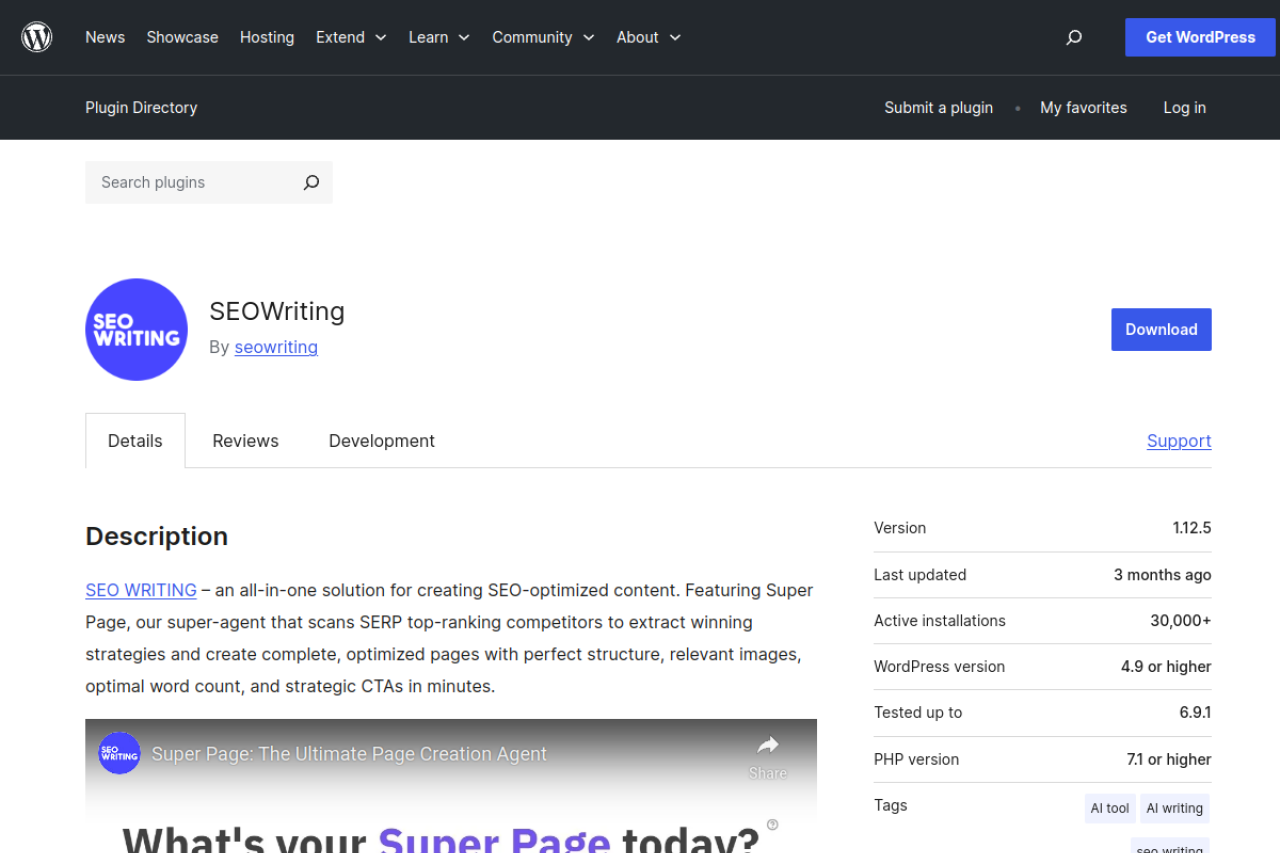This screenshot has height=853, width=1280.
Task: Click the WordPress logo in the top bar
Action: coord(36,37)
